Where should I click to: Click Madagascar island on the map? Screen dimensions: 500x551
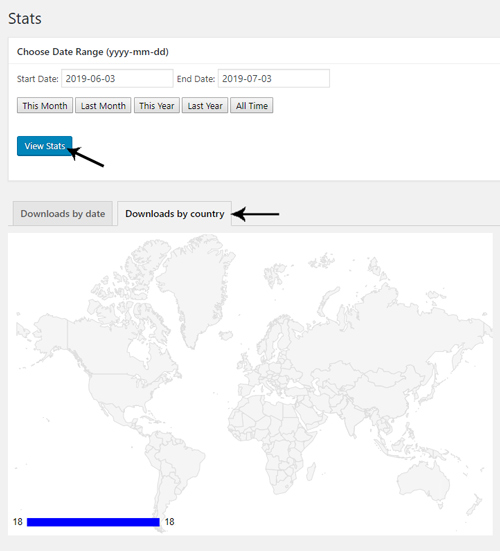[x=311, y=472]
